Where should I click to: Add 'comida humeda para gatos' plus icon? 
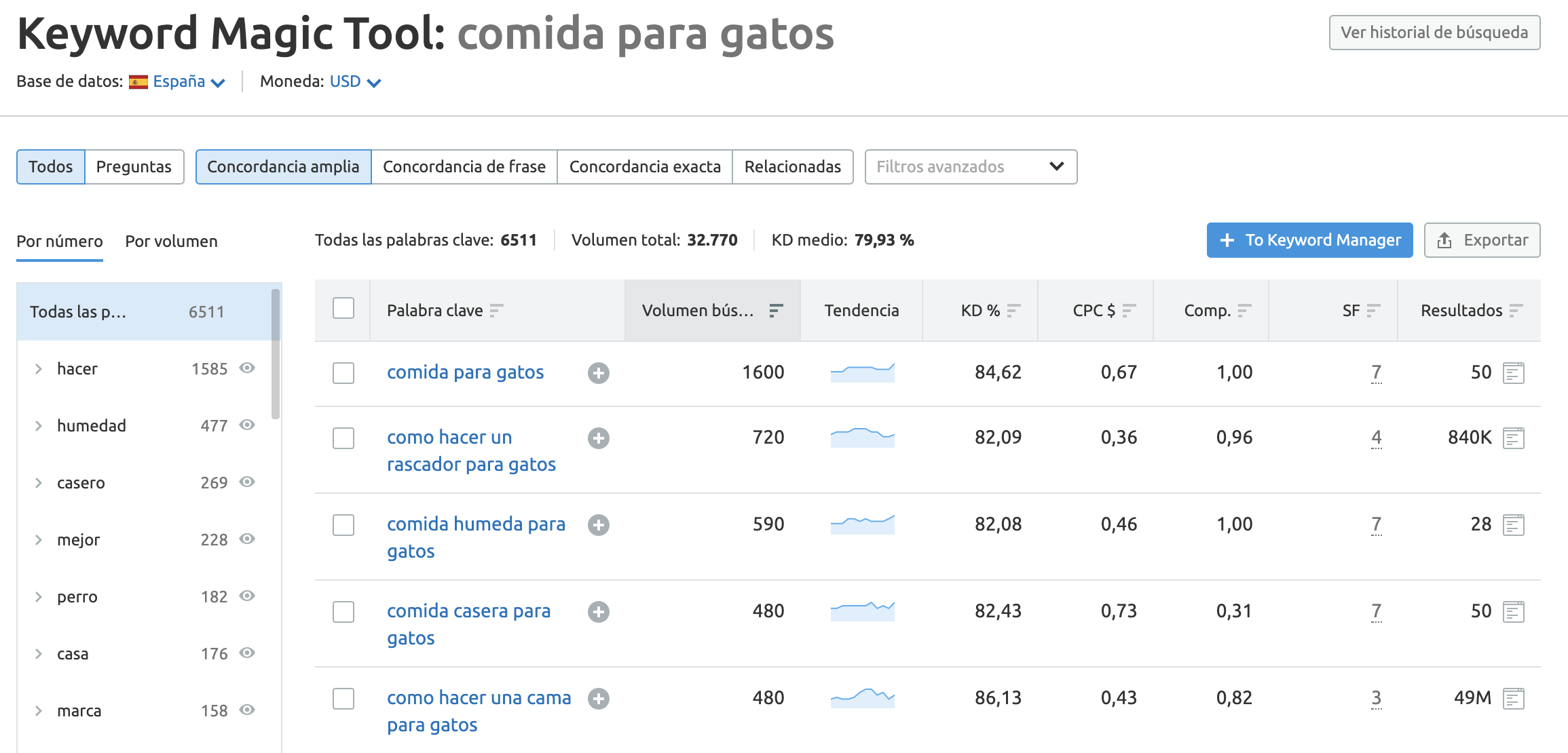point(598,525)
